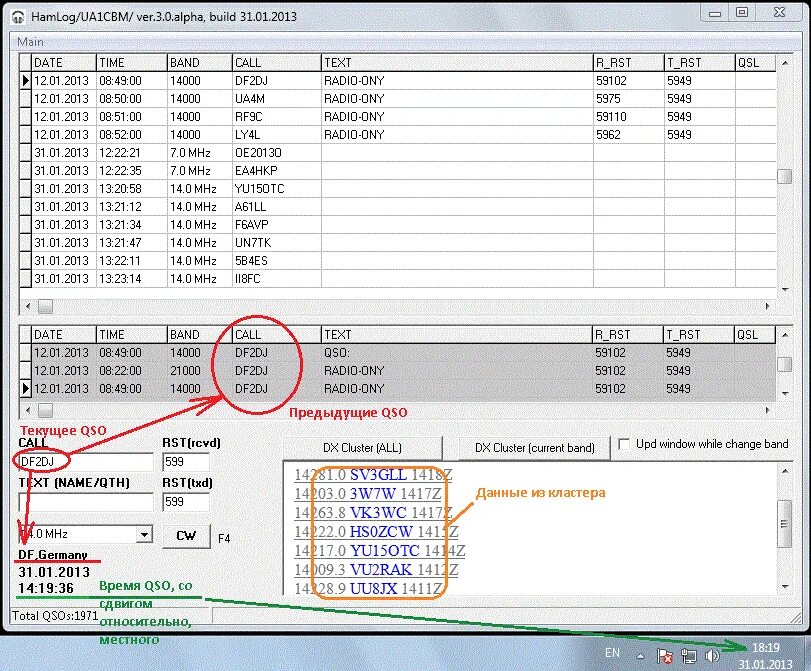Enable Upd window while change band checkbox
811x671 pixels.
(x=624, y=444)
